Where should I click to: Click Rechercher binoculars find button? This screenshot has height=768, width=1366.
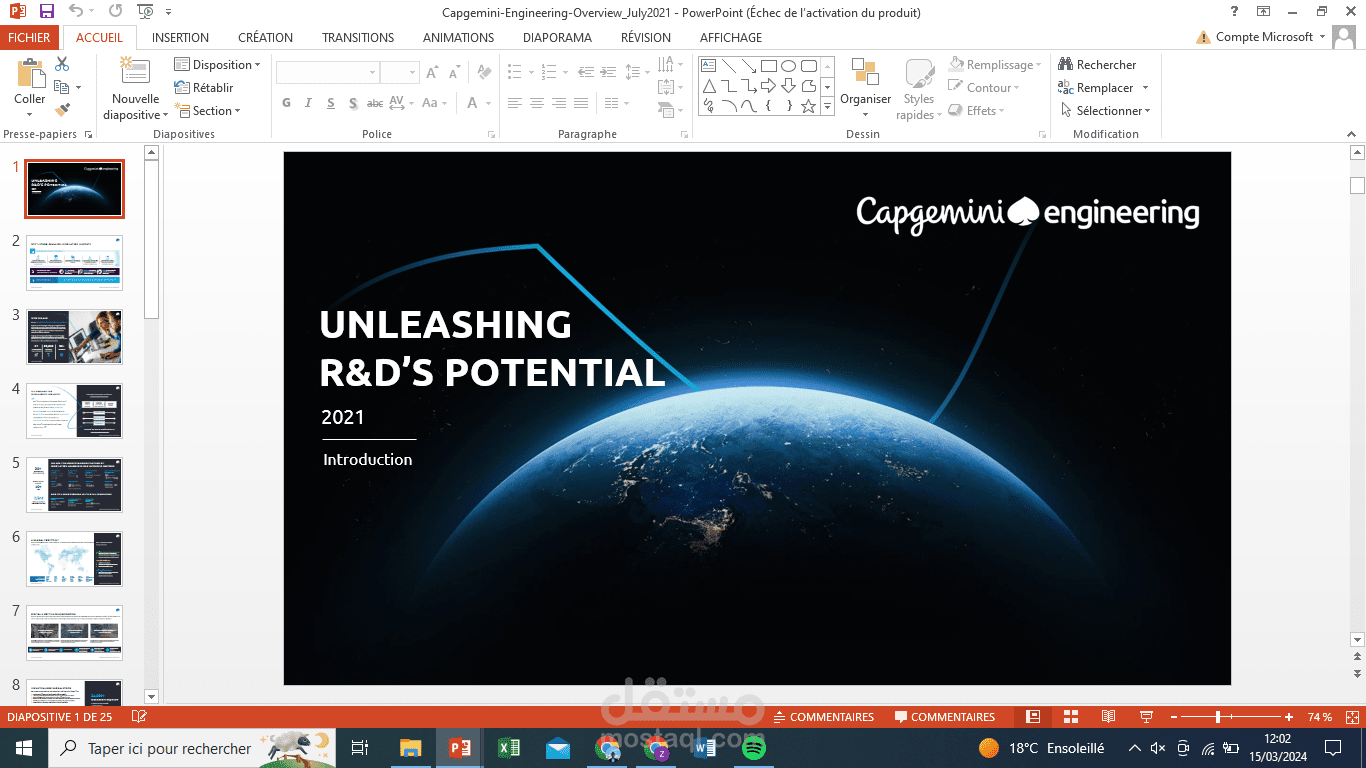click(1097, 65)
